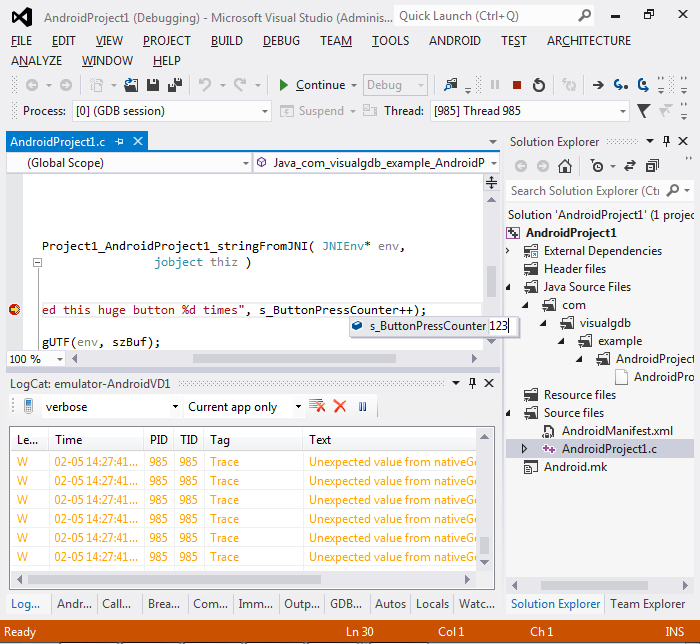The width and height of the screenshot is (700, 644).
Task: Click the s_ButtonPressCounter value 123 field
Action: (x=502, y=326)
